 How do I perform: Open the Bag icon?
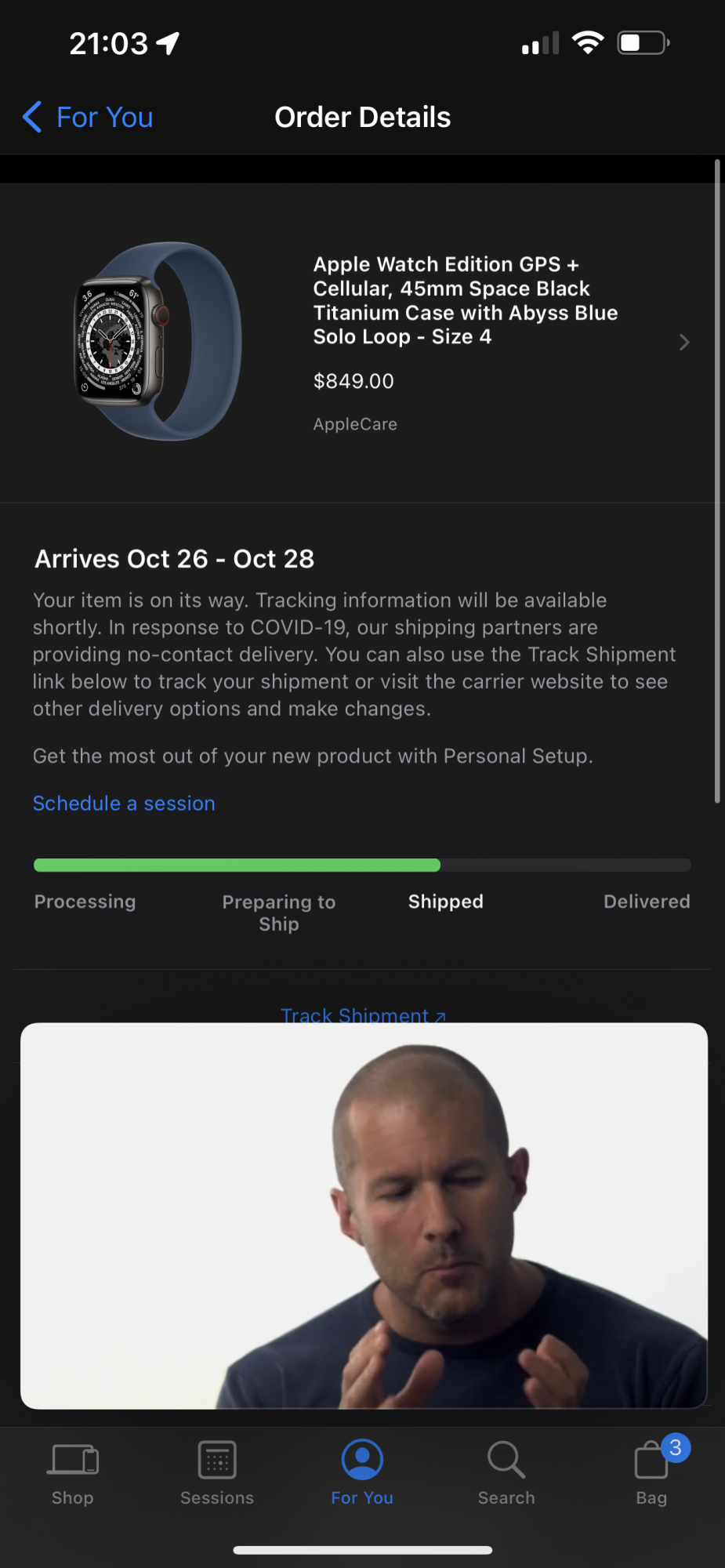[651, 1461]
